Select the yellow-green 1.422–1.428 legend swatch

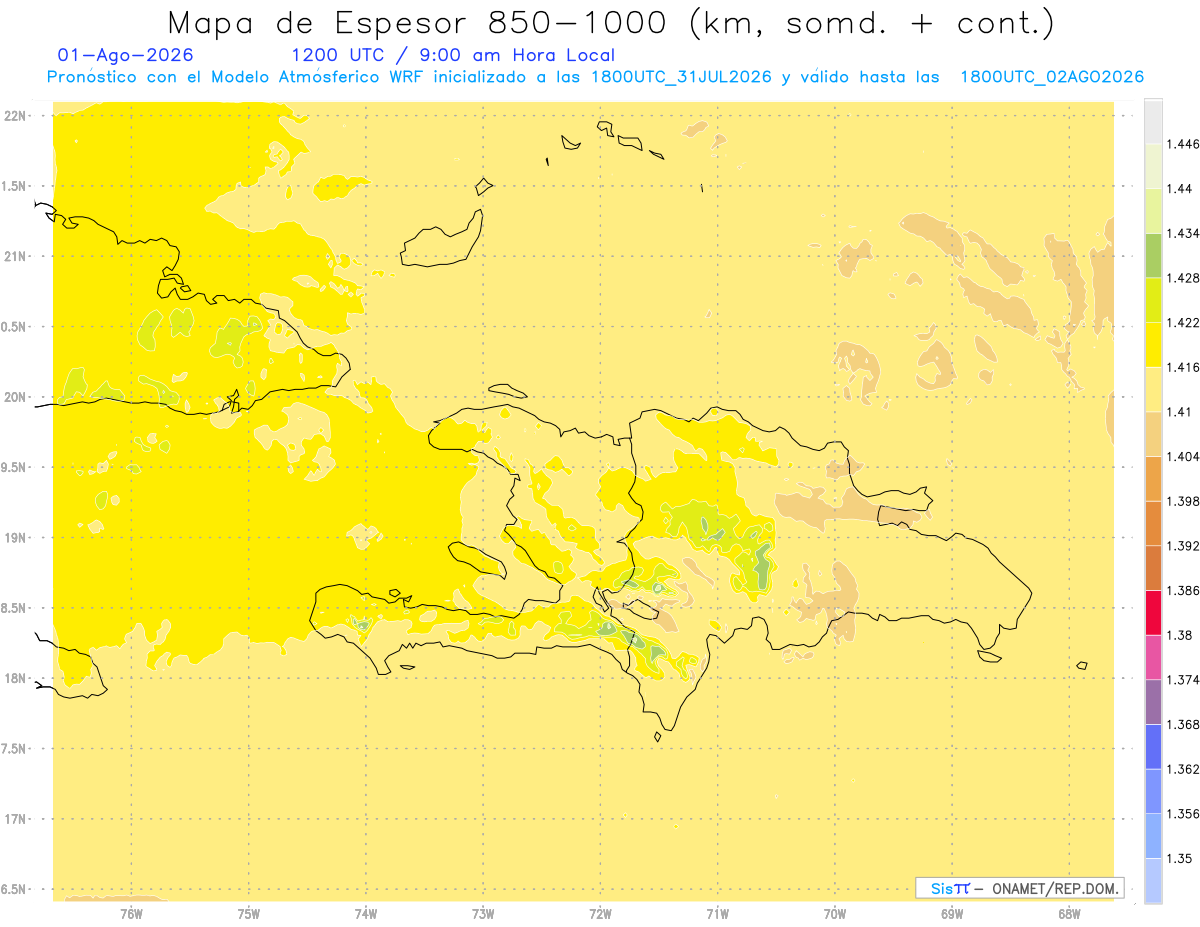click(1153, 300)
